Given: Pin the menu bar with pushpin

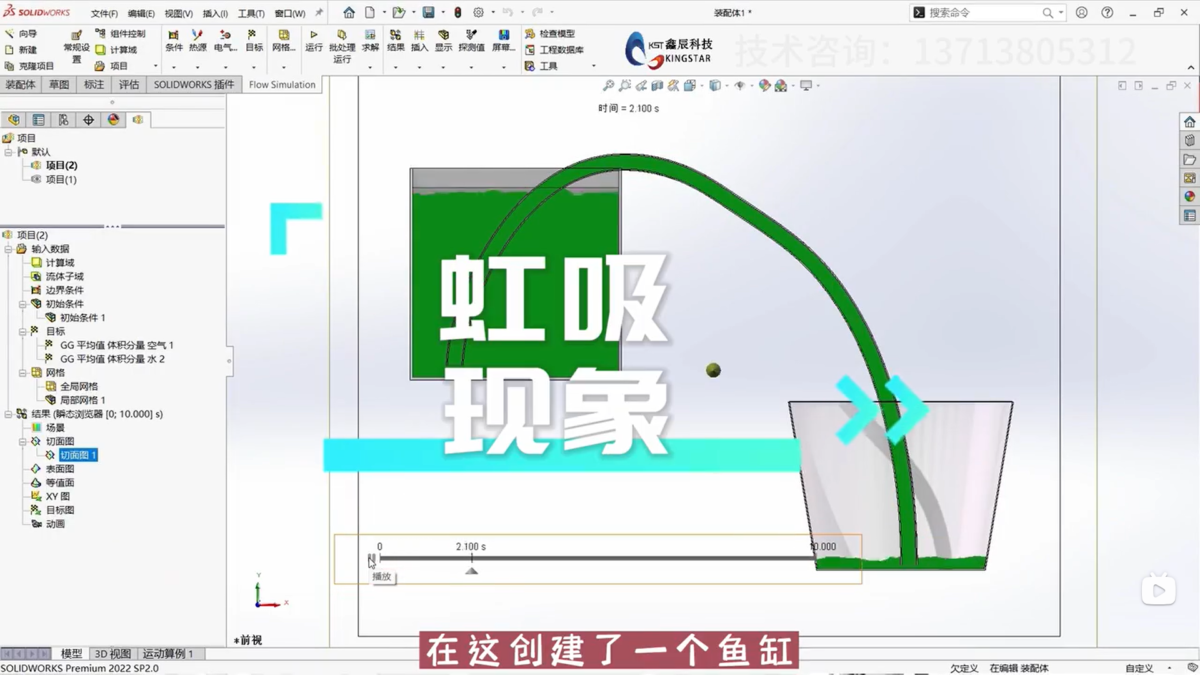Looking at the screenshot, I should tap(319, 13).
